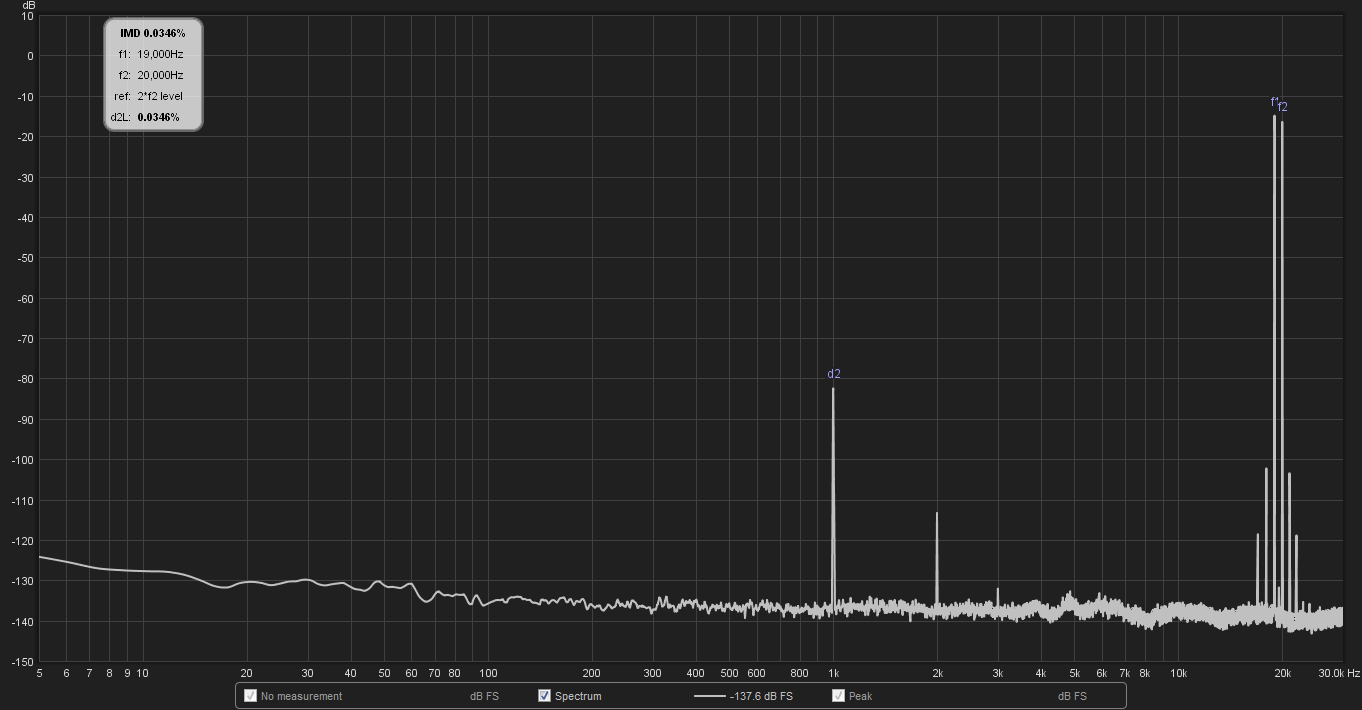Click the f2 marker label at 20 kHz peak
Viewport: 1362px width, 710px height.
point(1283,107)
